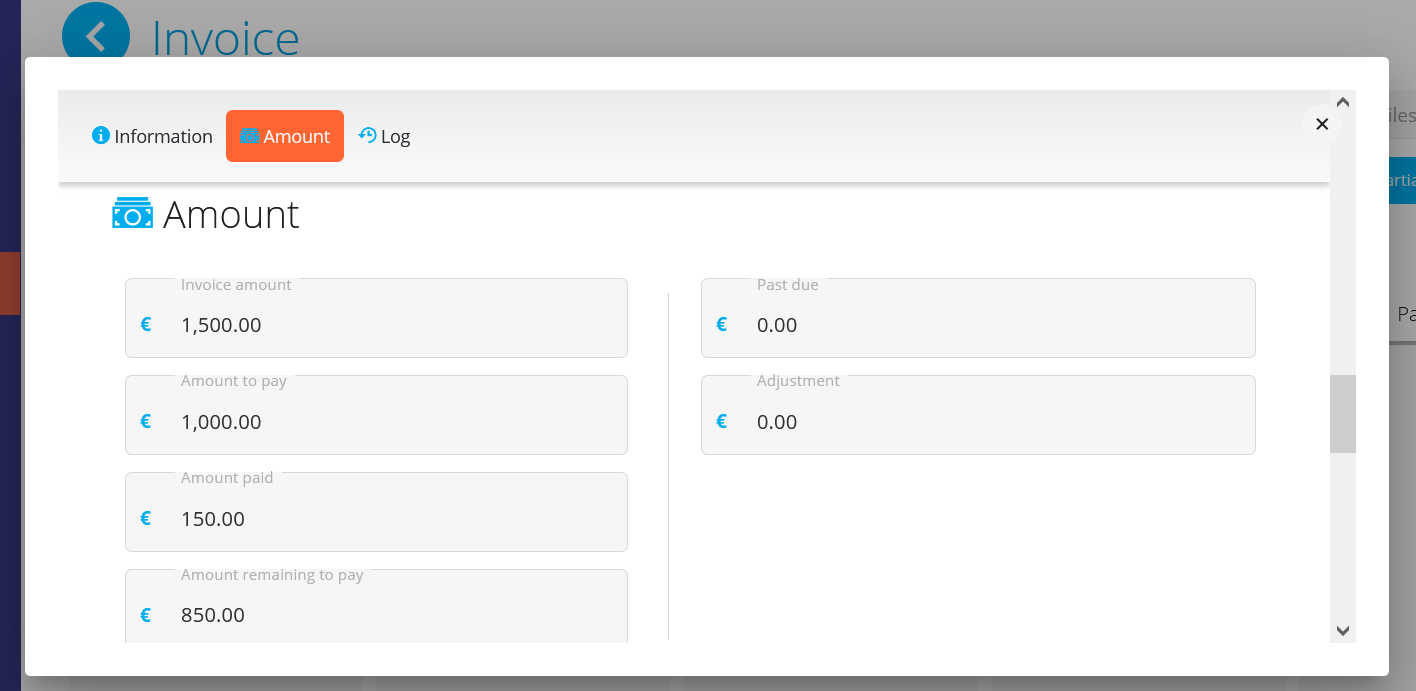The height and width of the screenshot is (691, 1416).
Task: Click the Amount to pay field
Action: [x=390, y=421]
